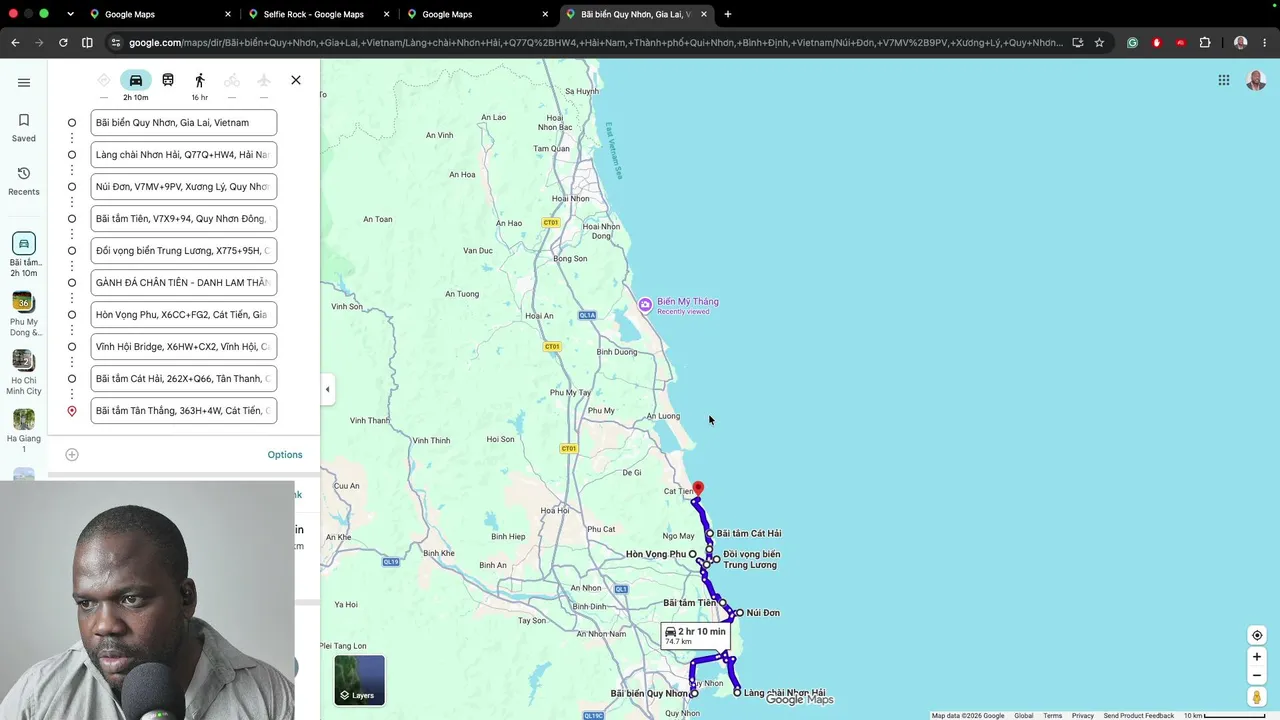Select flights travel mode
The height and width of the screenshot is (720, 1280).
264,80
